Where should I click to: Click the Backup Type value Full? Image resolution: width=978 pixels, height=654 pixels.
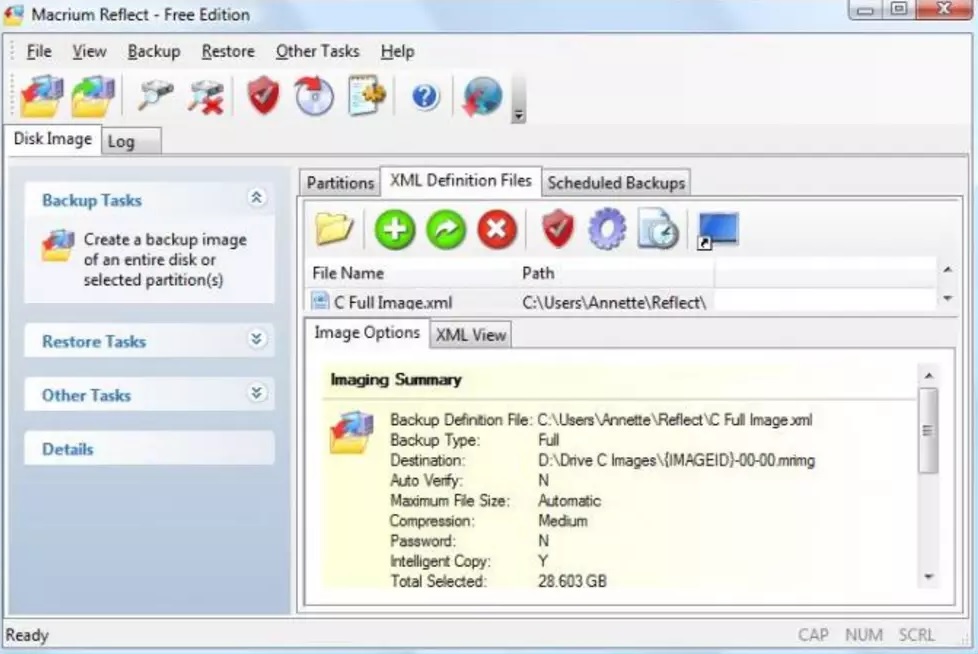coord(548,440)
